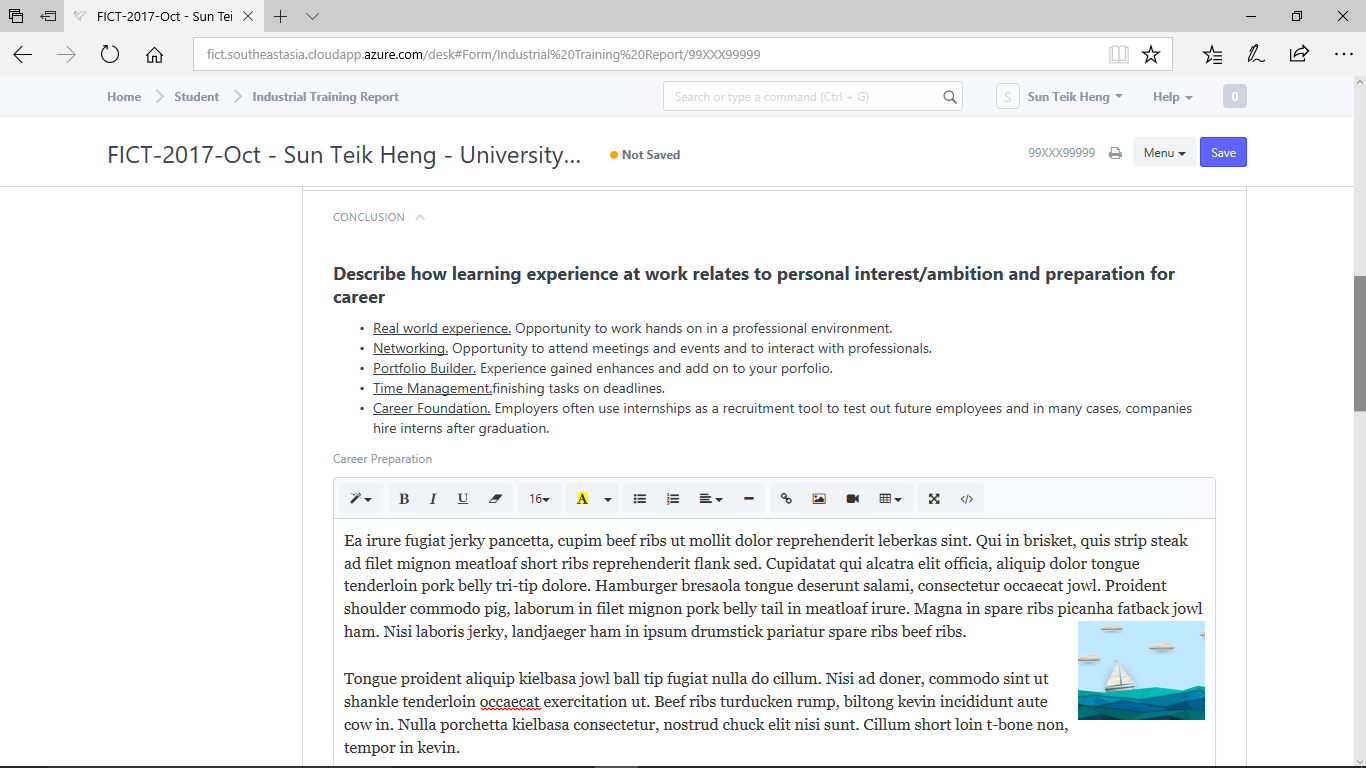Screen dimensions: 1366x768
Task: Go to the Student breadcrumb link
Action: 196,97
